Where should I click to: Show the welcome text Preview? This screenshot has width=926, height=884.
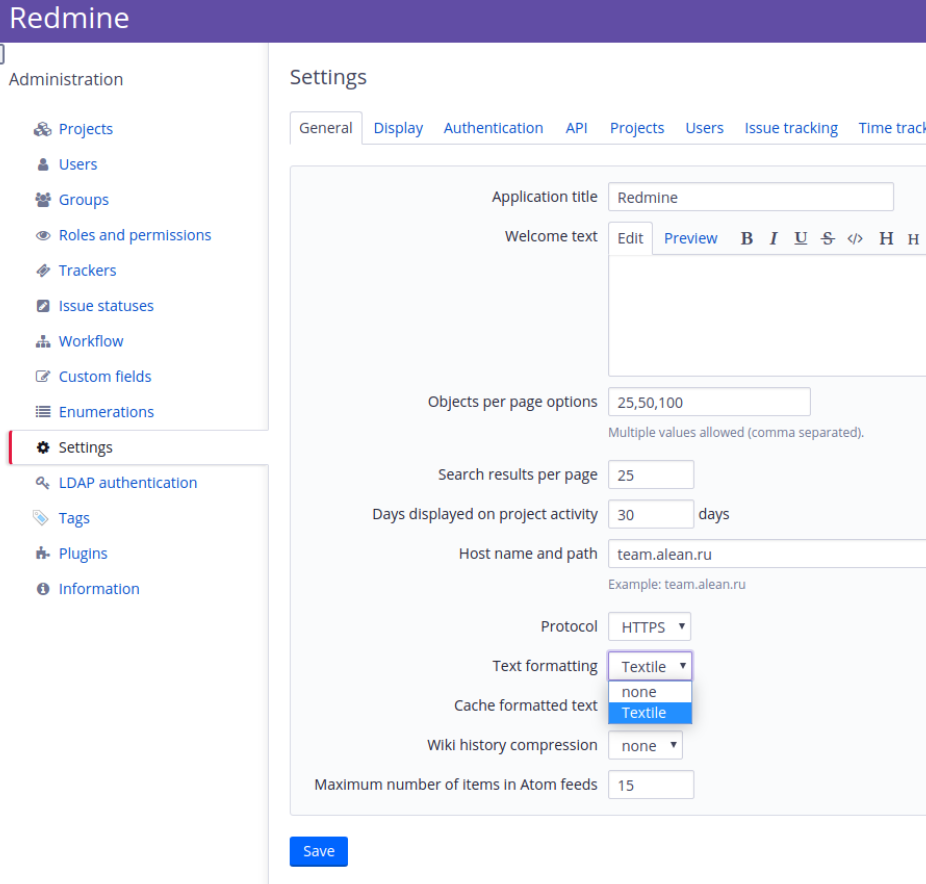pyautogui.click(x=690, y=239)
